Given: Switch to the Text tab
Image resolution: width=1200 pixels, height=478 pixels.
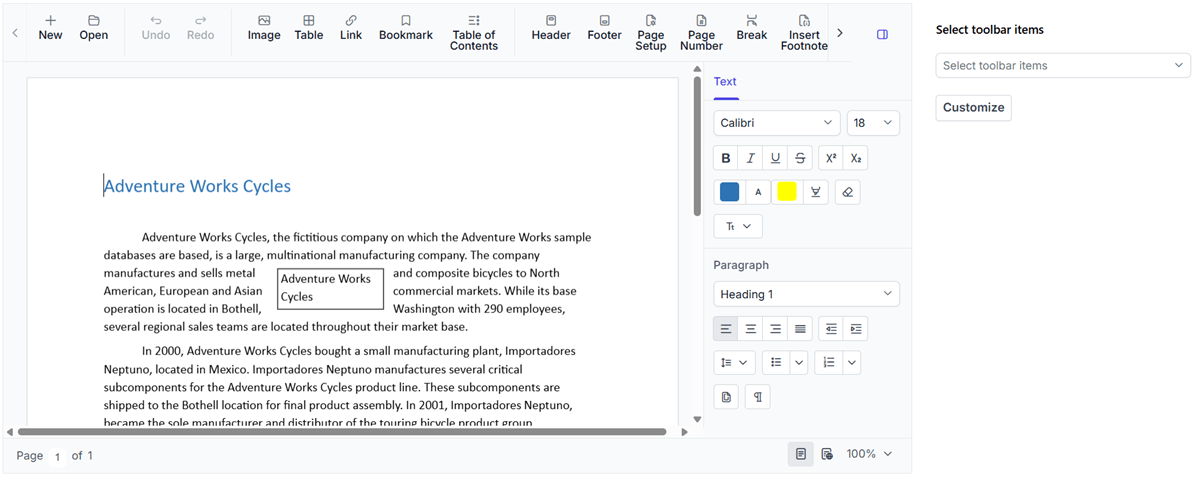Looking at the screenshot, I should [x=725, y=82].
